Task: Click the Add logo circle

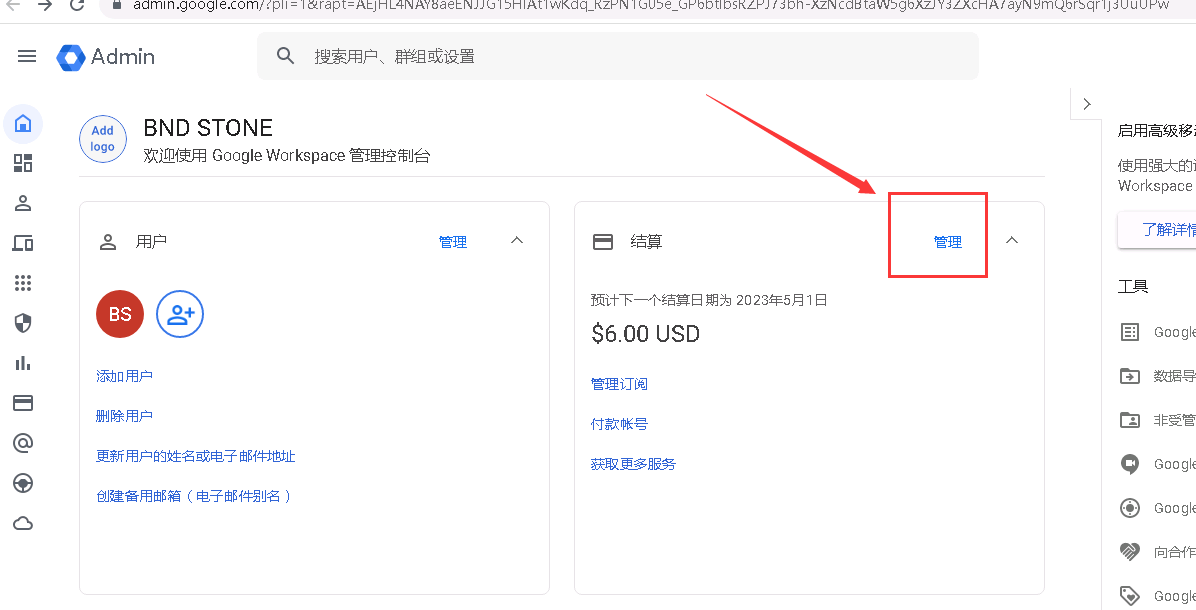Action: [x=102, y=139]
